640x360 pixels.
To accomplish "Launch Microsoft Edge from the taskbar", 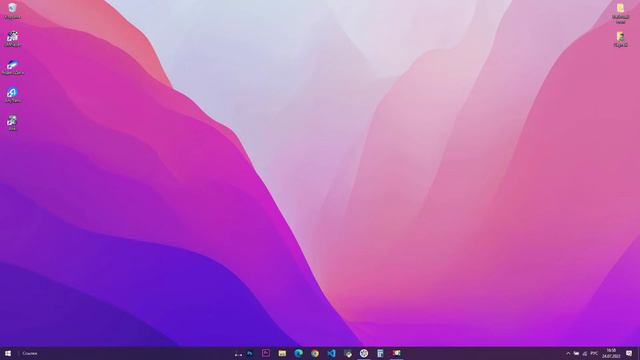I will click(x=298, y=353).
